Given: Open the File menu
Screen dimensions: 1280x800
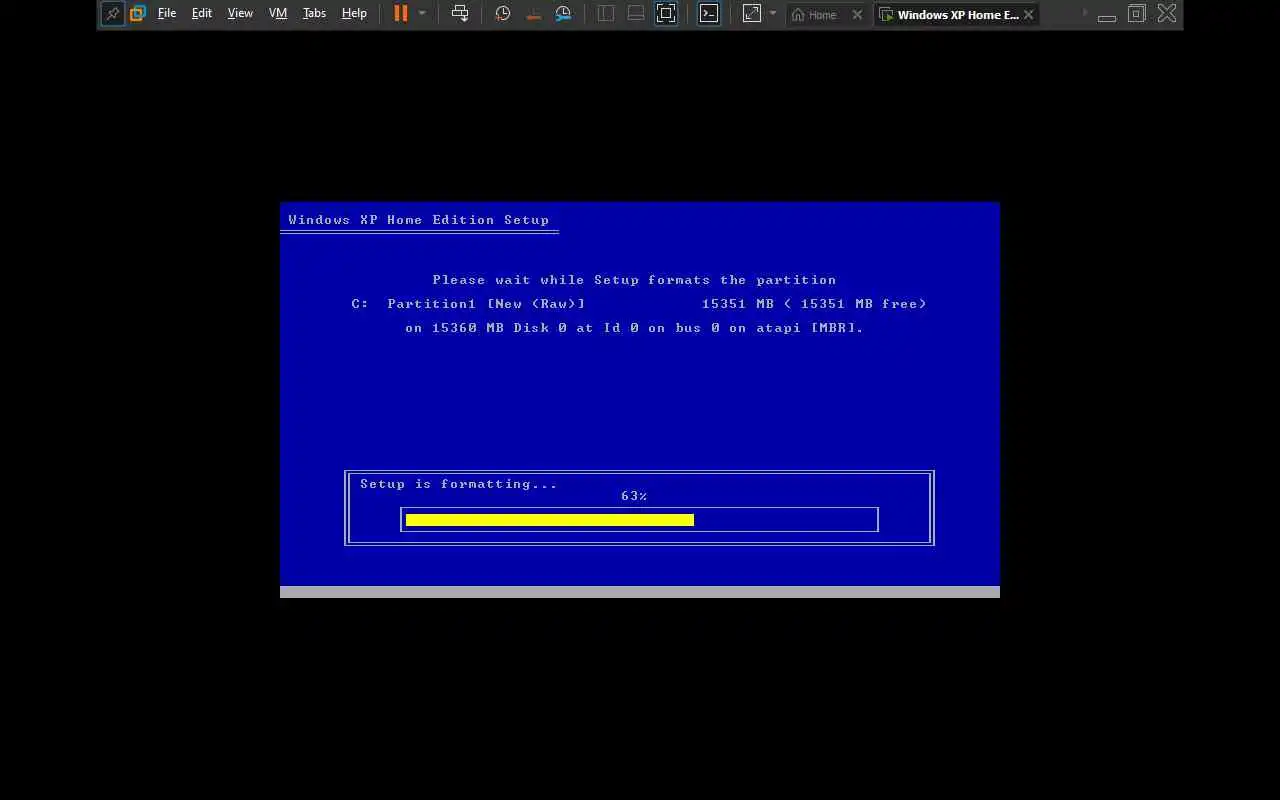Looking at the screenshot, I should pyautogui.click(x=167, y=14).
